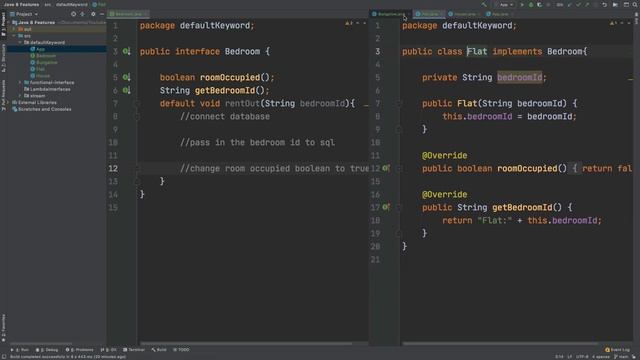Image resolution: width=640 pixels, height=360 pixels.
Task: Click the locate-in-project target icon in Project panel
Action: pos(73,14)
